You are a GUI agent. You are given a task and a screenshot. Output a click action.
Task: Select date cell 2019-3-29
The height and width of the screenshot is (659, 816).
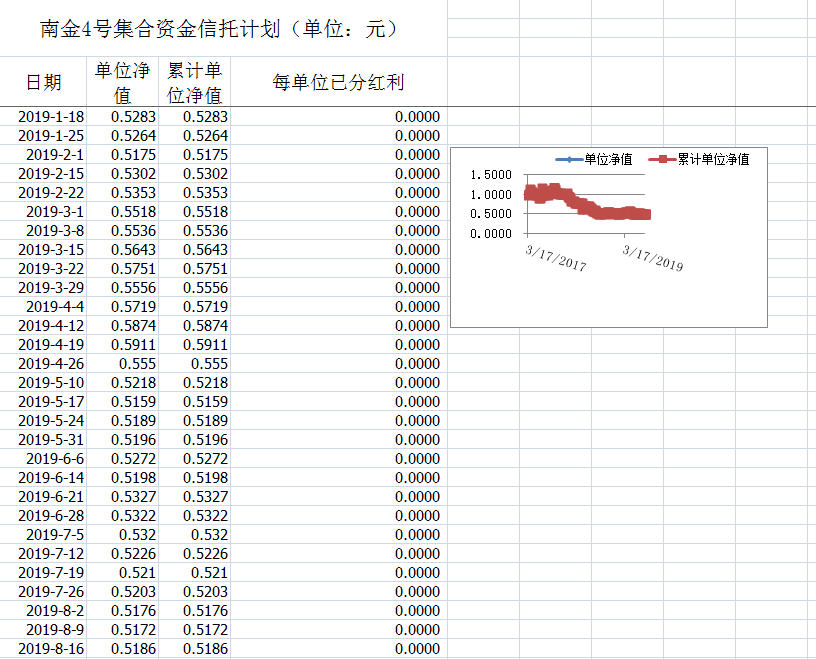[43, 287]
